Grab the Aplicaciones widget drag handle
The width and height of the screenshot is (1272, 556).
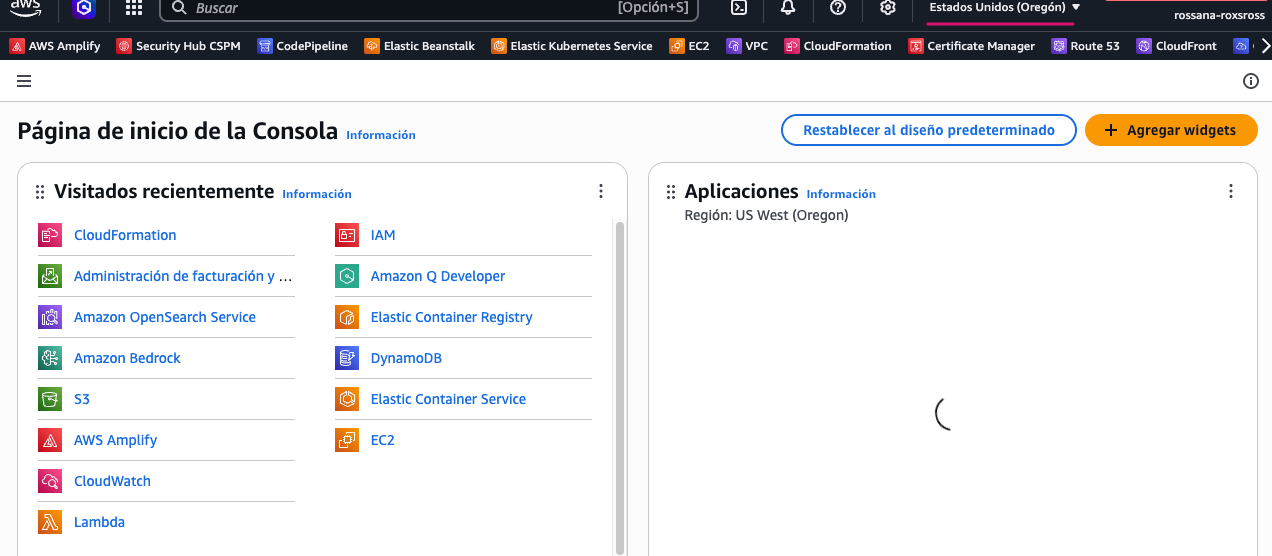670,192
